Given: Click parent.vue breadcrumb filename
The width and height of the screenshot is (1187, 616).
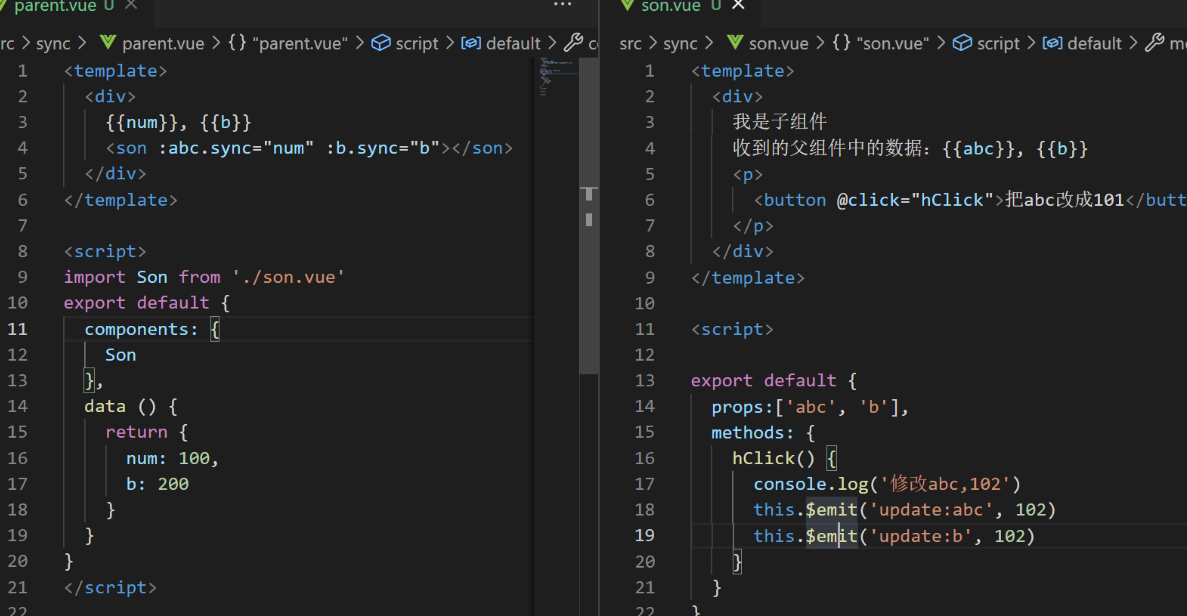Looking at the screenshot, I should pyautogui.click(x=163, y=44).
